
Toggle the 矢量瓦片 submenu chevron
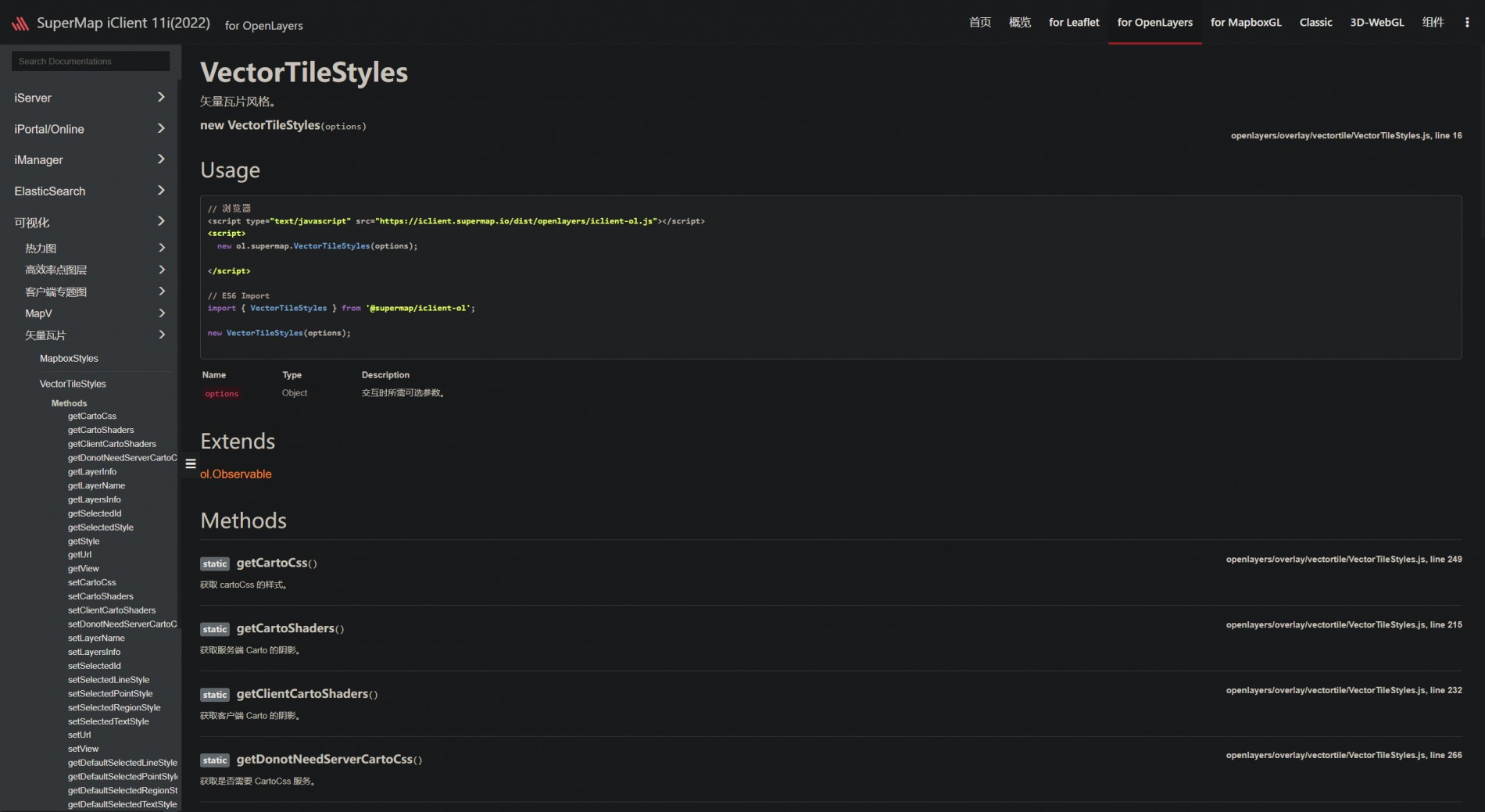click(162, 334)
